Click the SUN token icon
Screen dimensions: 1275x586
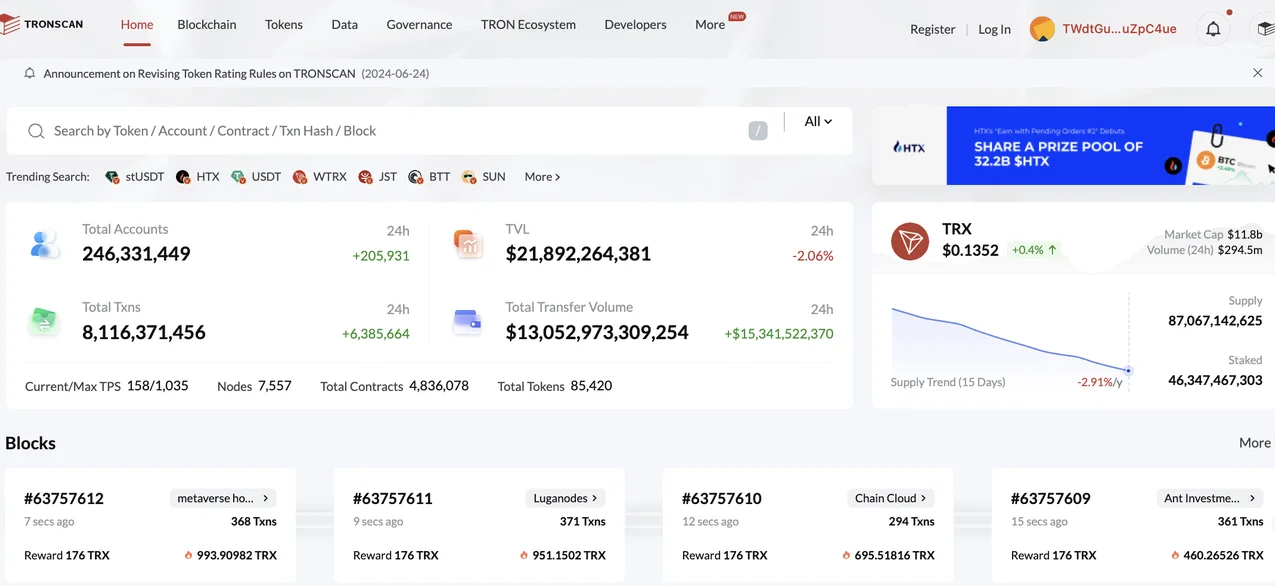click(x=469, y=177)
